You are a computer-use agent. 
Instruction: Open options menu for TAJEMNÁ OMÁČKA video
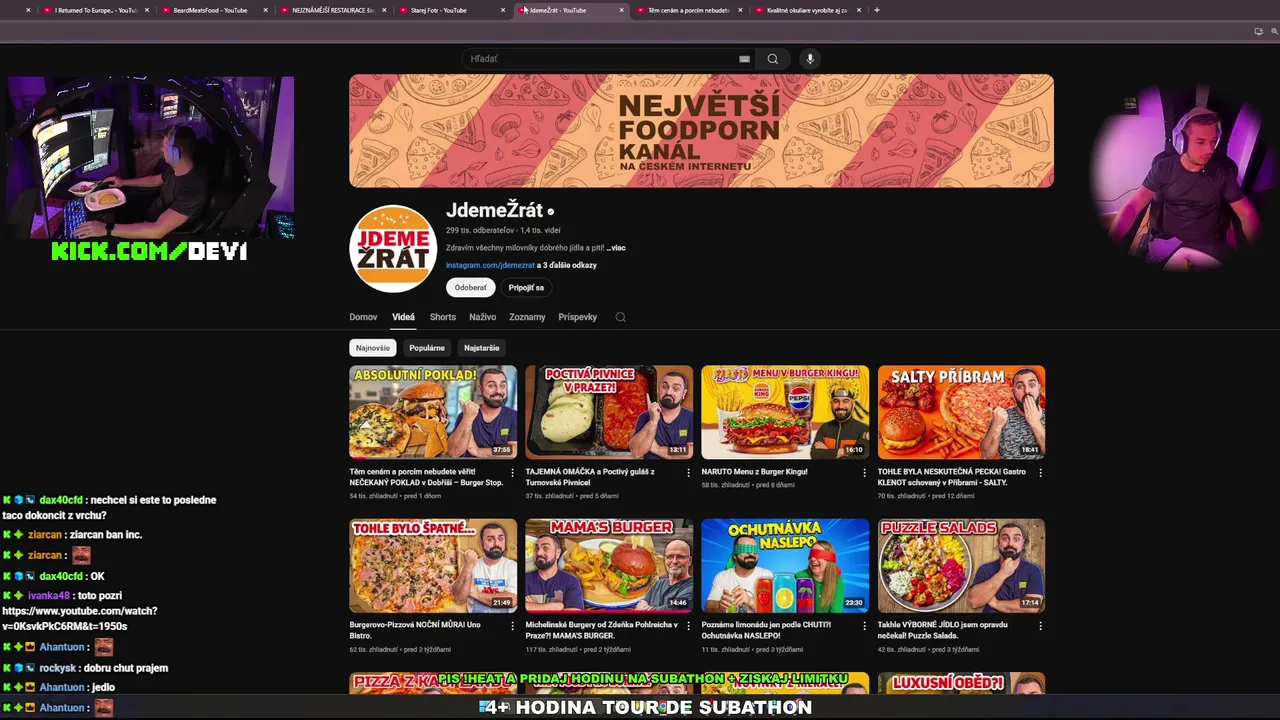[688, 472]
